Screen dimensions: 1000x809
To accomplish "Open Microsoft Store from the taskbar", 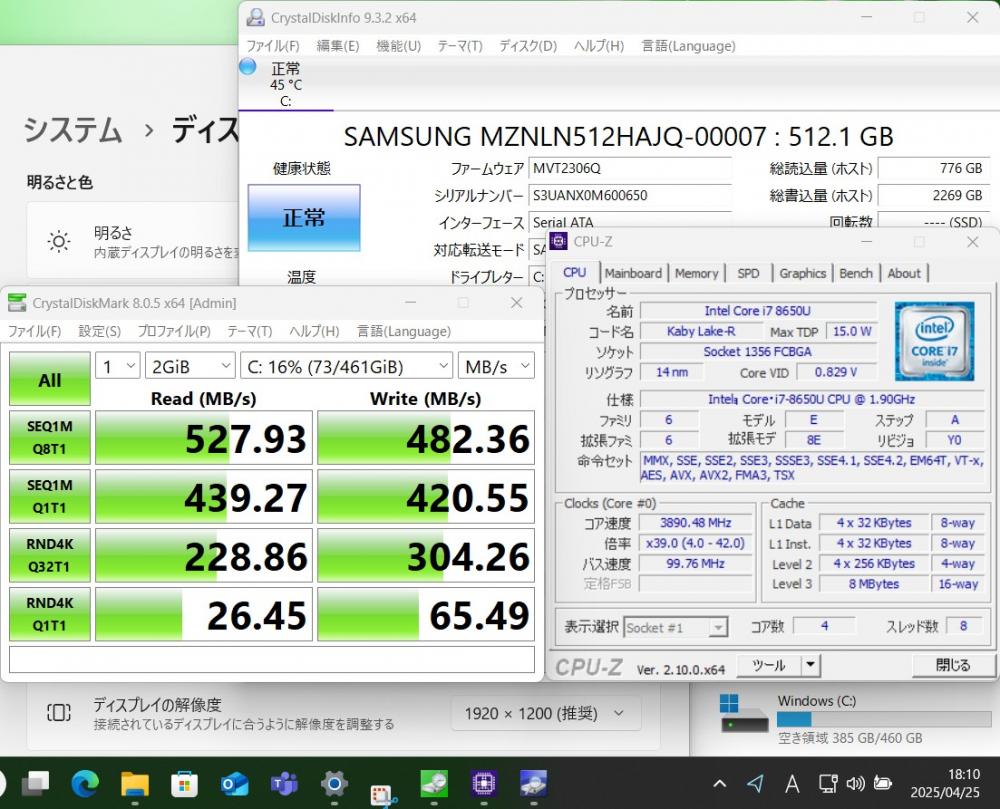I will pyautogui.click(x=184, y=783).
